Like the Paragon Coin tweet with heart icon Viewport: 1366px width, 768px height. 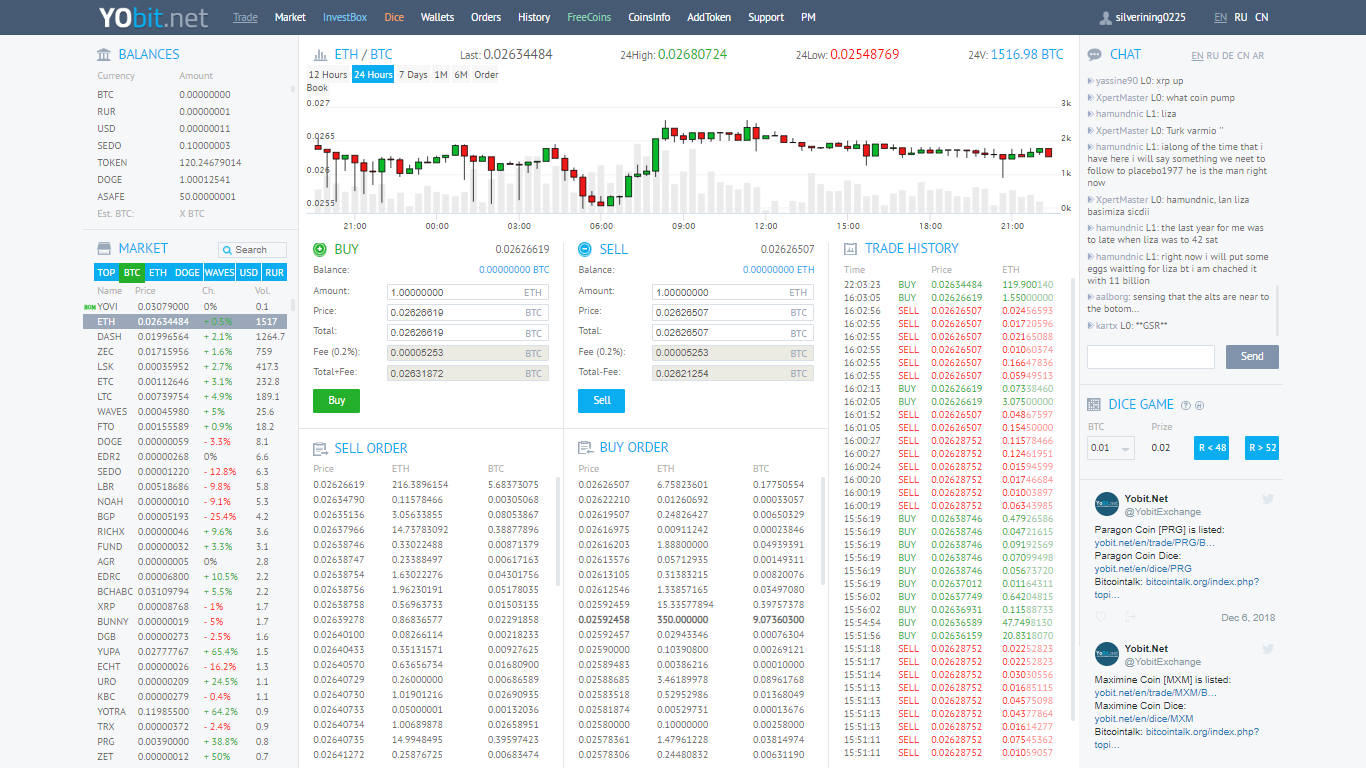pos(1102,617)
